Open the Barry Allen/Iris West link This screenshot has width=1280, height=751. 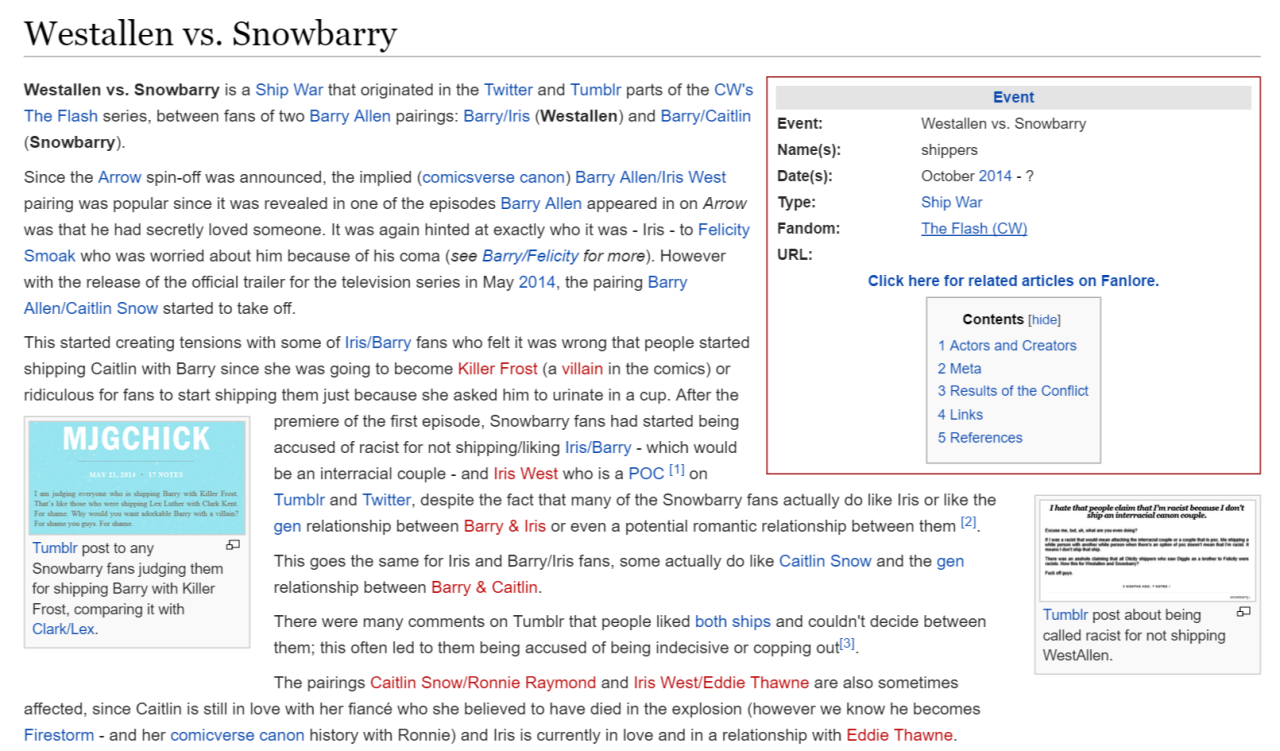point(651,177)
